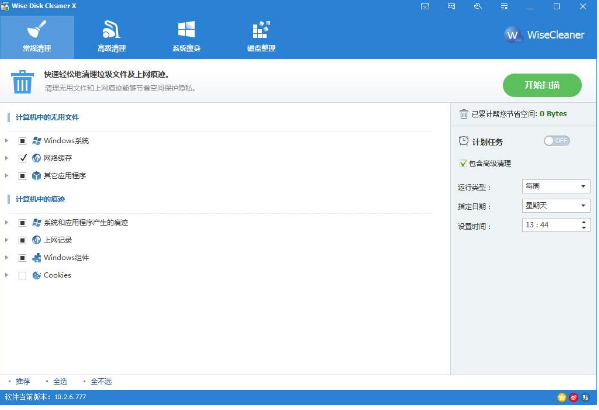The image size is (599, 410).
Task: Open the 运行类型 dropdown showing 每周
Action: 556,186
